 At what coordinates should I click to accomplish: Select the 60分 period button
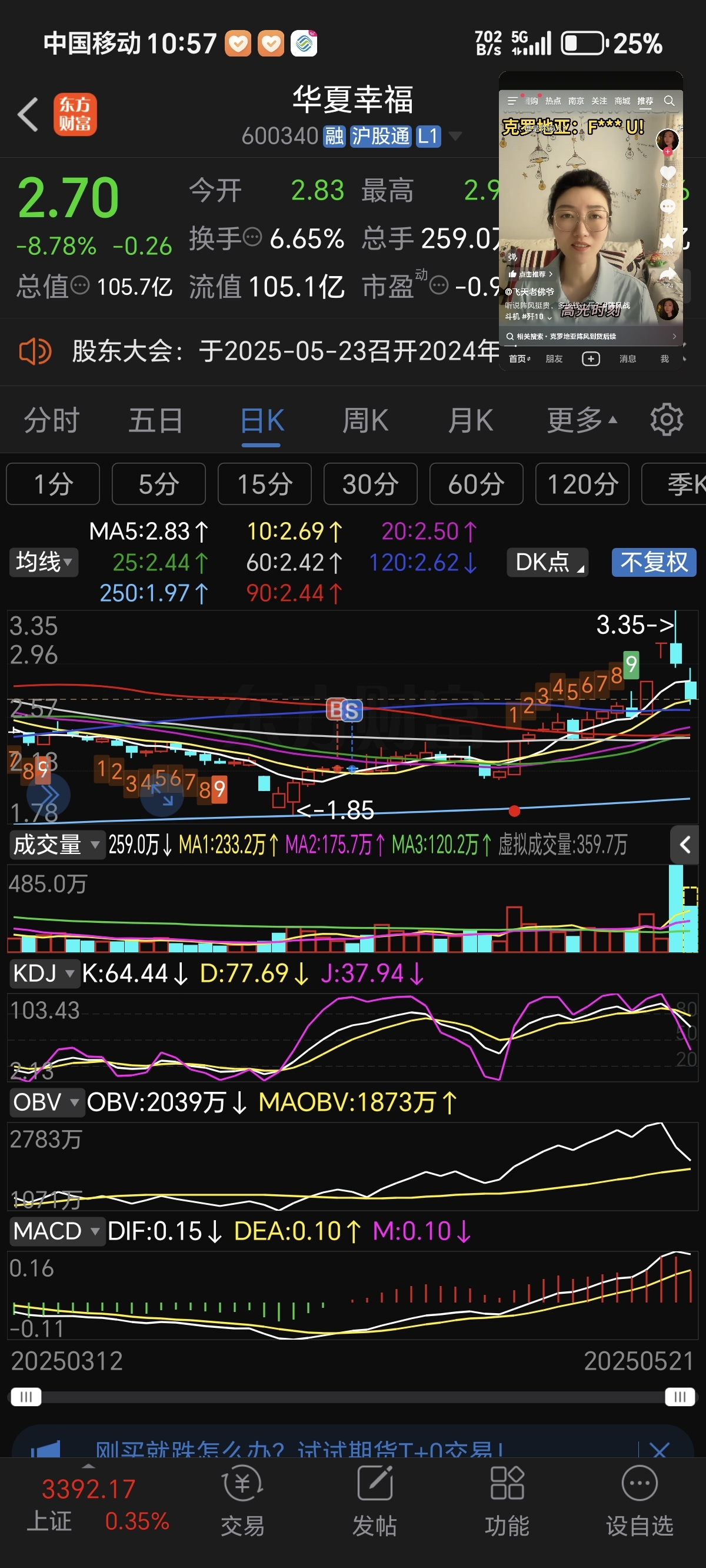(x=477, y=484)
